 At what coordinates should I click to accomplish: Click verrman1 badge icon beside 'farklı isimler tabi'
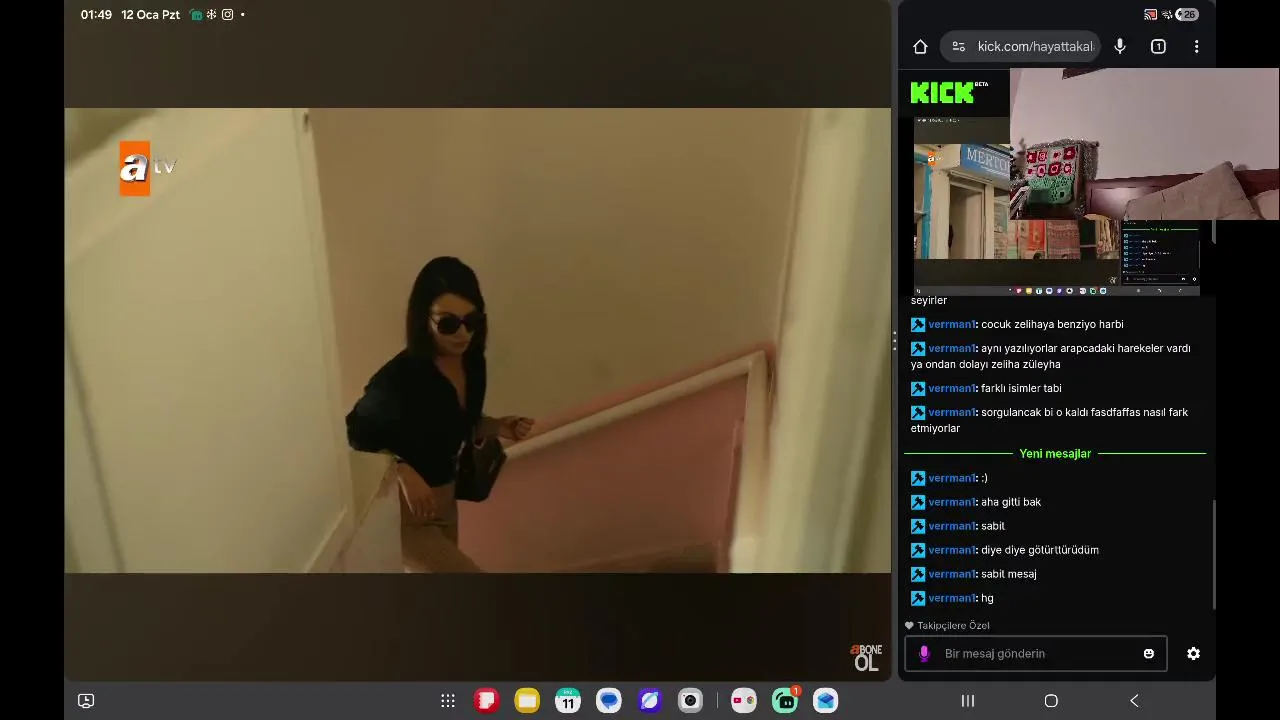917,388
